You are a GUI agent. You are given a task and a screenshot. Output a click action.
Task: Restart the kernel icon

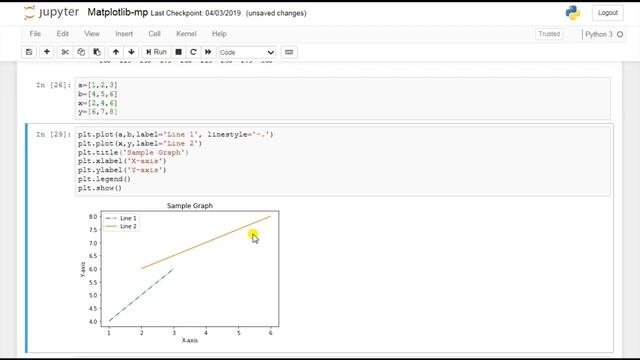193,52
